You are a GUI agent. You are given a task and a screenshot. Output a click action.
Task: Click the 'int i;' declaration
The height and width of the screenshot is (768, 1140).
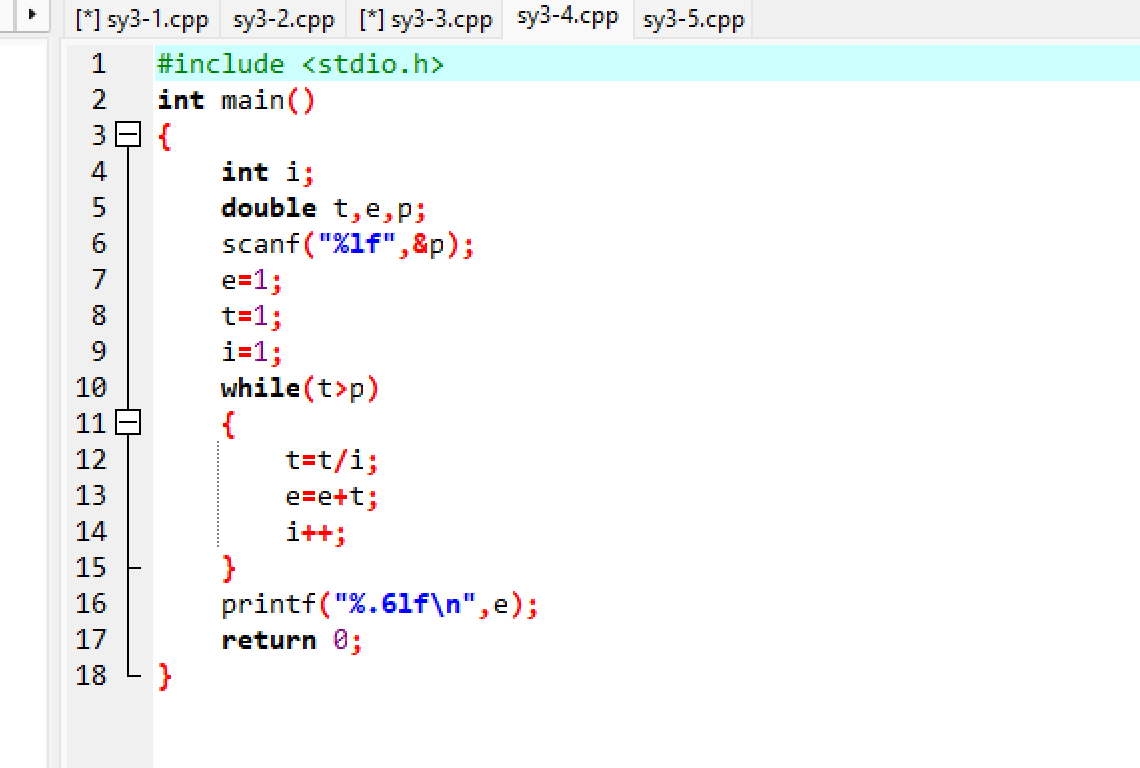pos(268,172)
